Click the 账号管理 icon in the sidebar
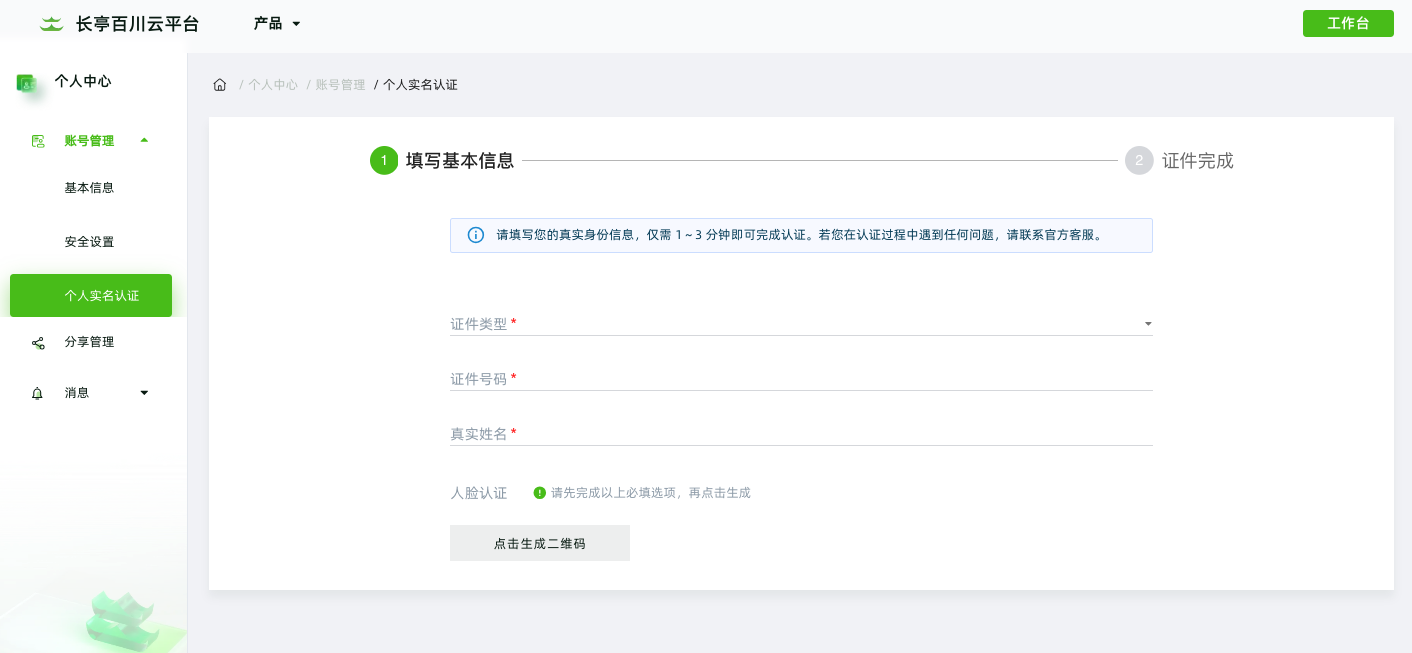 (x=38, y=141)
